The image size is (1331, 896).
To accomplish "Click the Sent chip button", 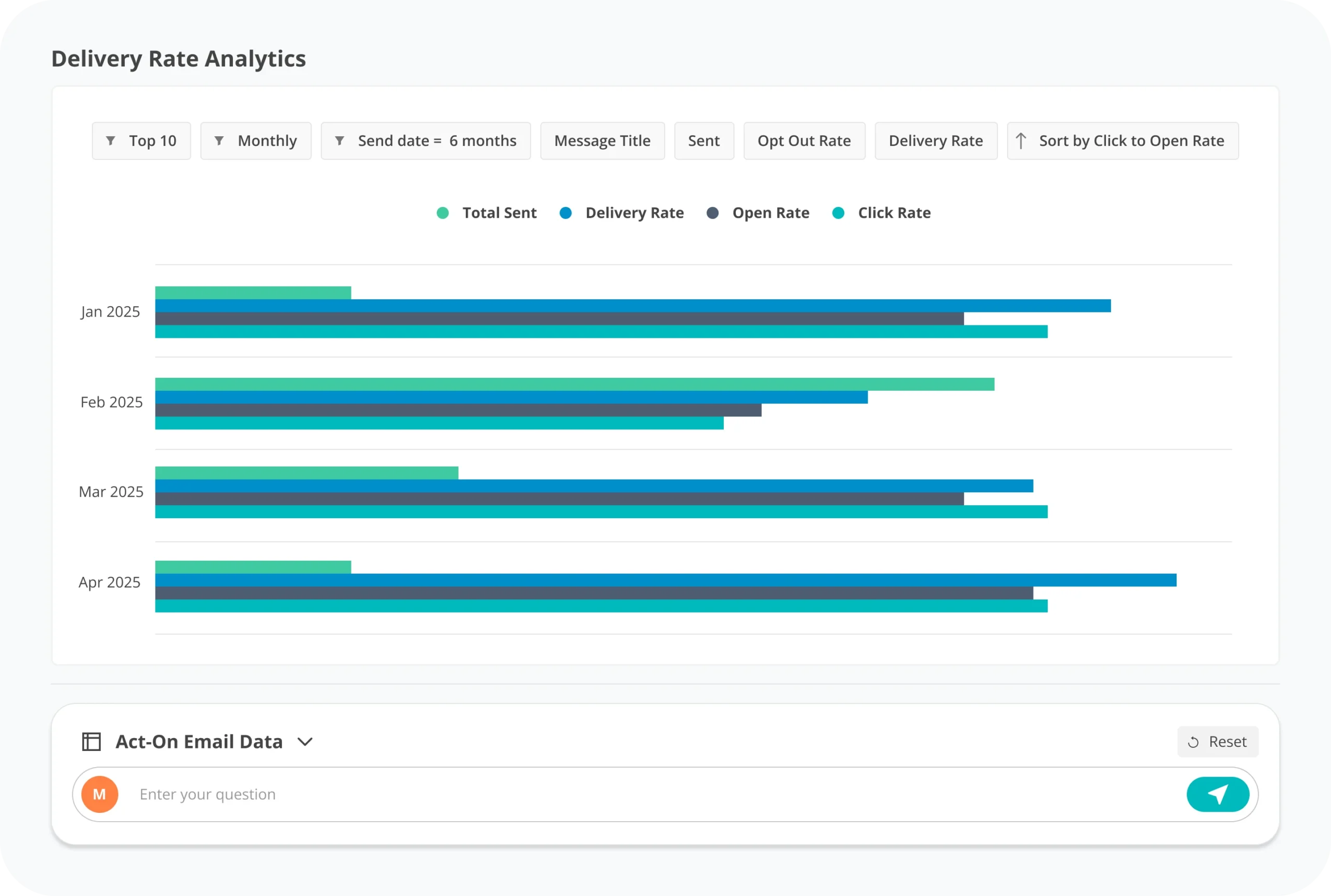I will [x=703, y=140].
